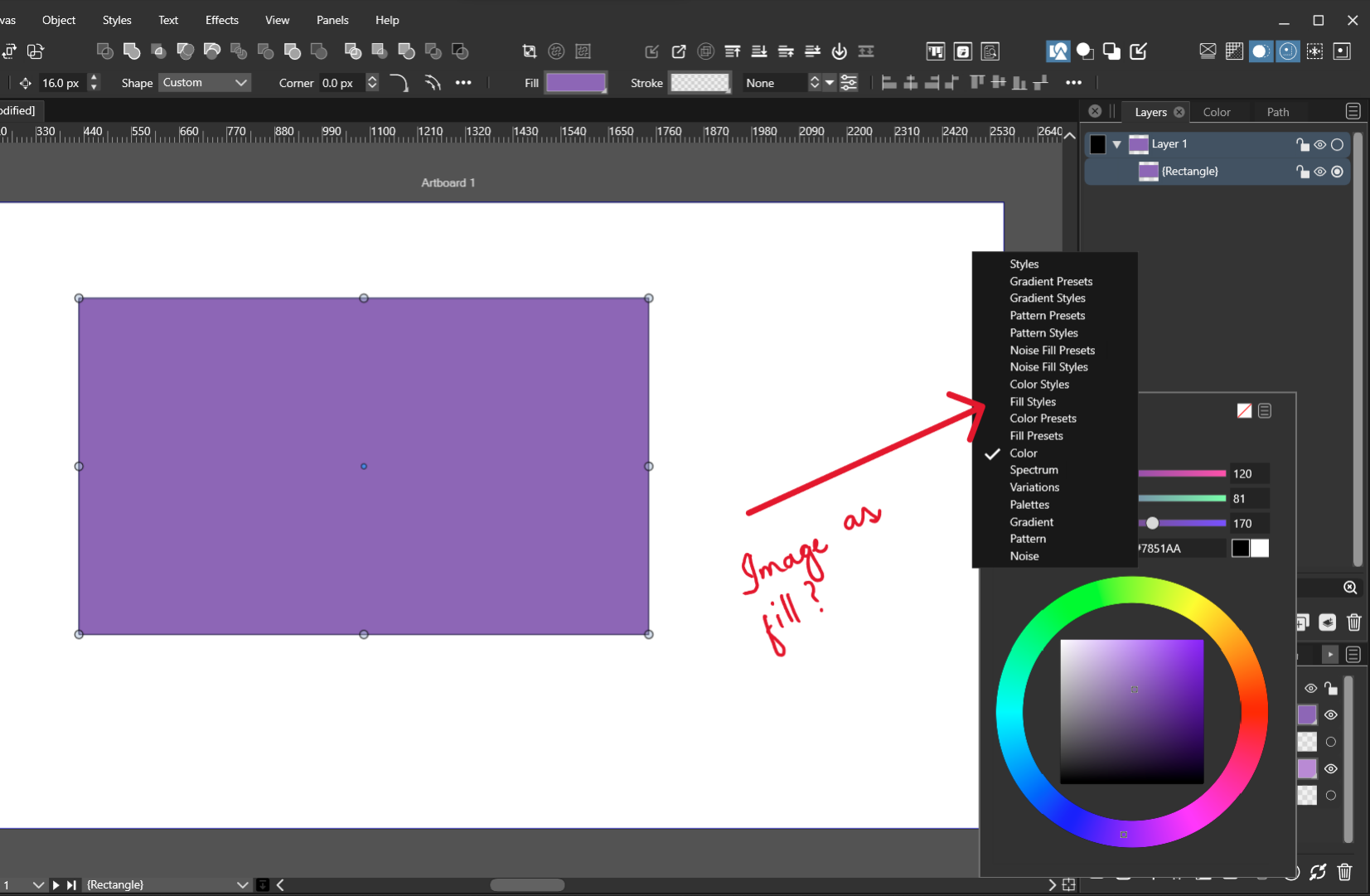Switch to the Path tab

(x=1277, y=112)
